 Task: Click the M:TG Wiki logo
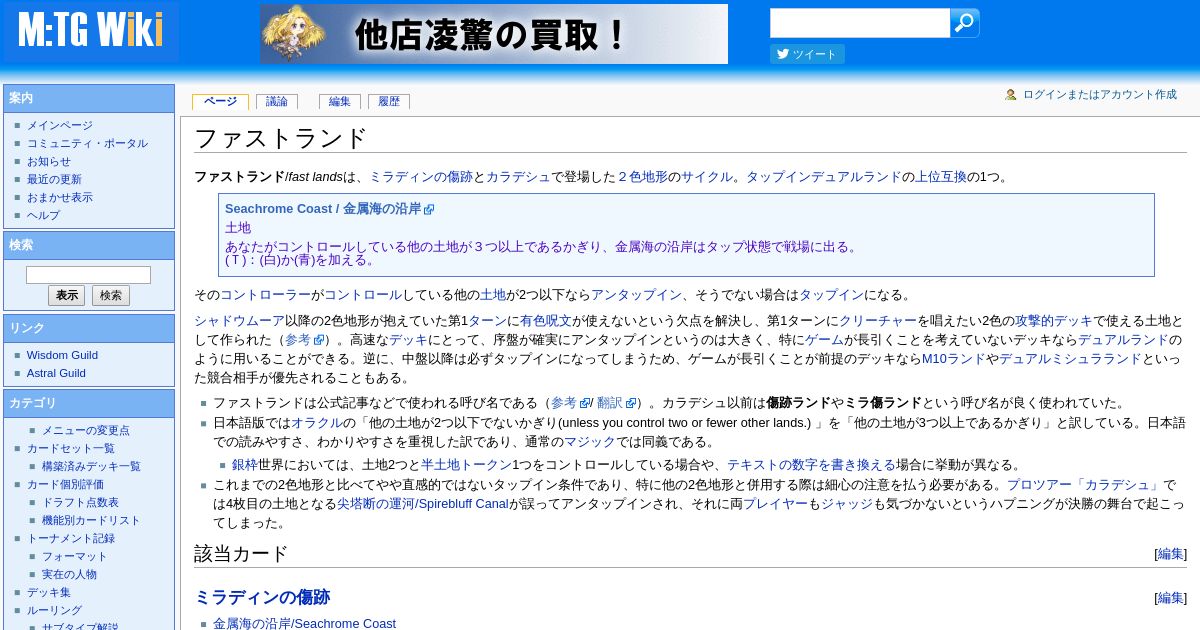pyautogui.click(x=90, y=31)
